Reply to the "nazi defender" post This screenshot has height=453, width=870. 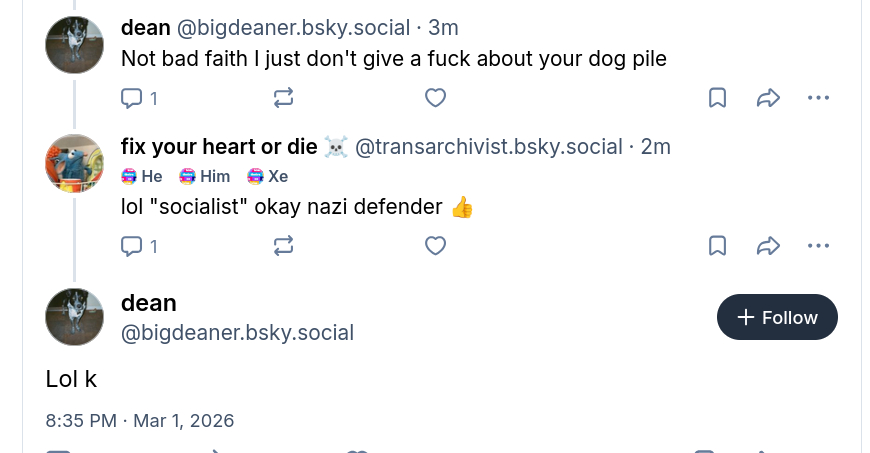(x=132, y=246)
